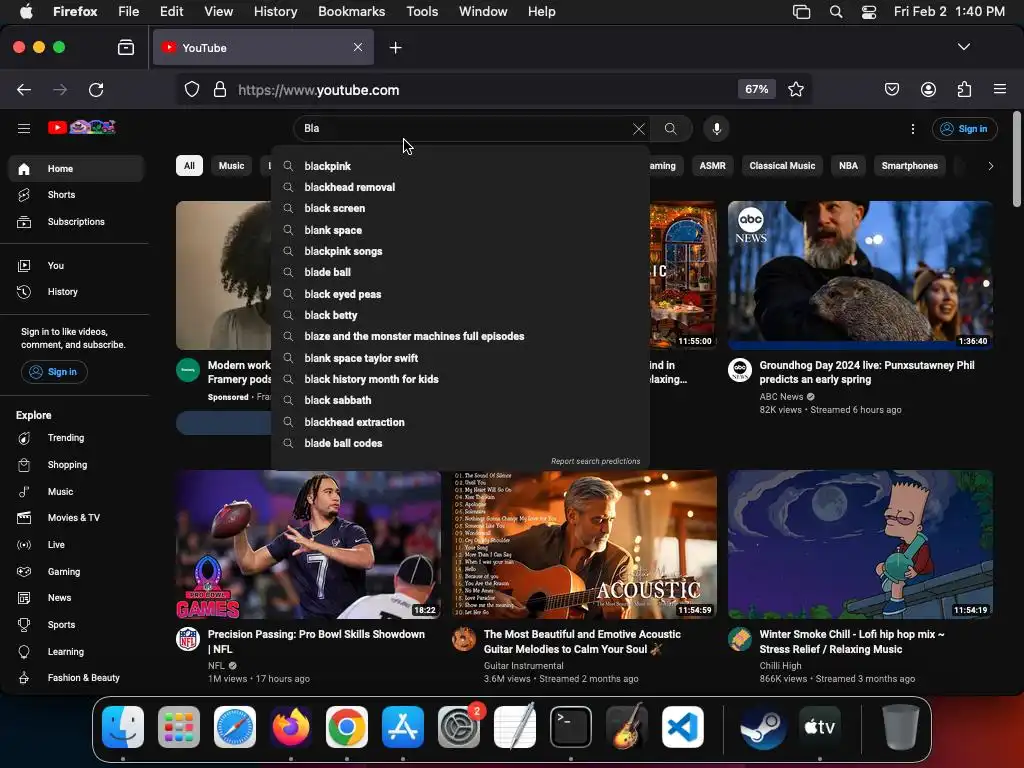The height and width of the screenshot is (768, 1024).
Task: Open History in sidebar
Action: [x=76, y=292]
